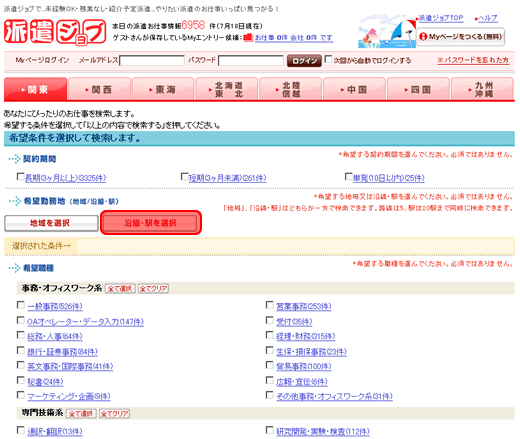Image resolution: width=520 pixels, height=439 pixels.
Task: Focus the パスワード input field
Action: 251,60
